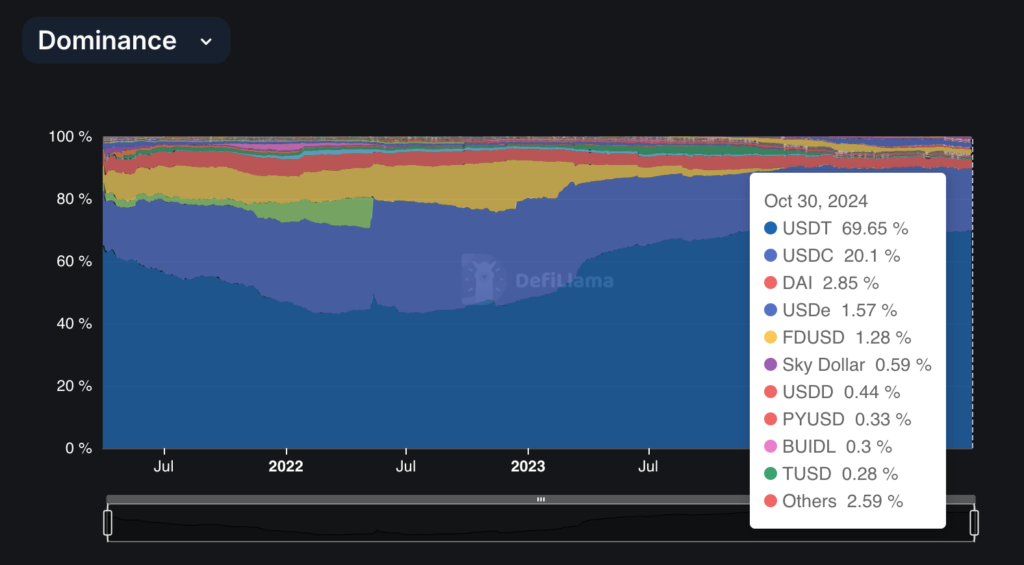Click the BUIDL pink legend dot
Viewport: 1024px width, 565px height.
click(770, 446)
